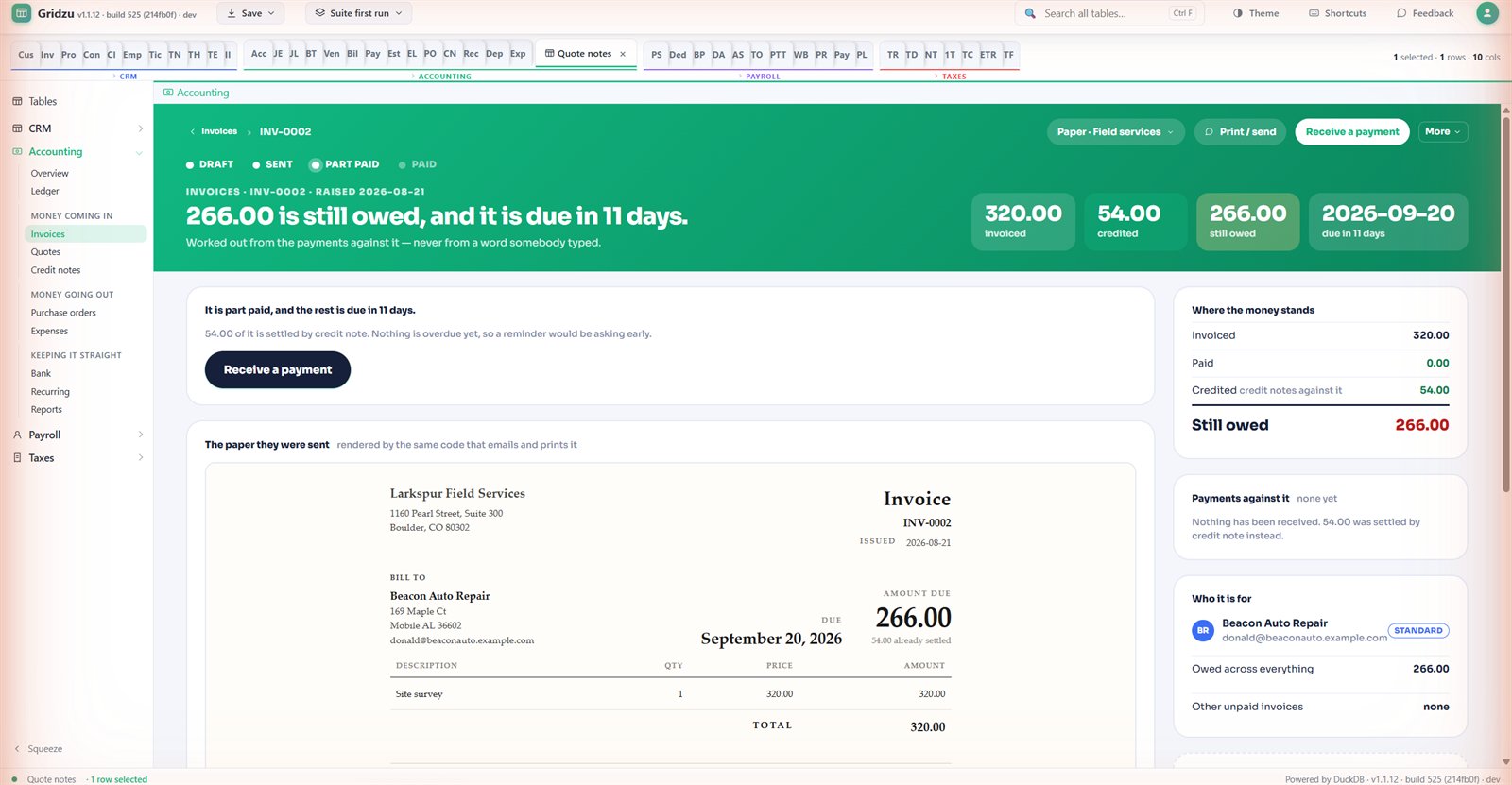
Task: Open the Paper · Field services dropdown
Action: coord(1116,132)
